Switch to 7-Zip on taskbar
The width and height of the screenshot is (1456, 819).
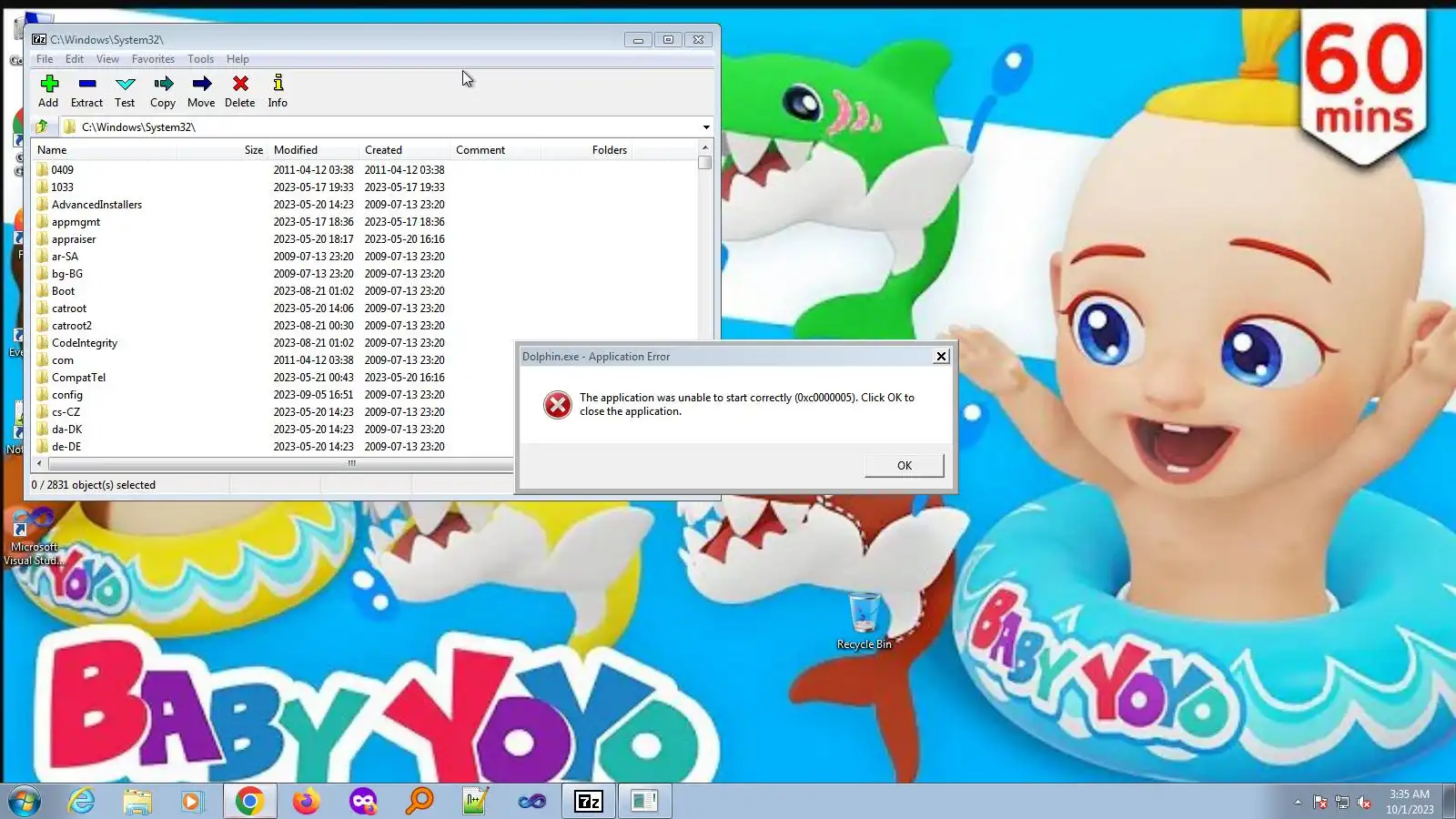click(x=589, y=801)
